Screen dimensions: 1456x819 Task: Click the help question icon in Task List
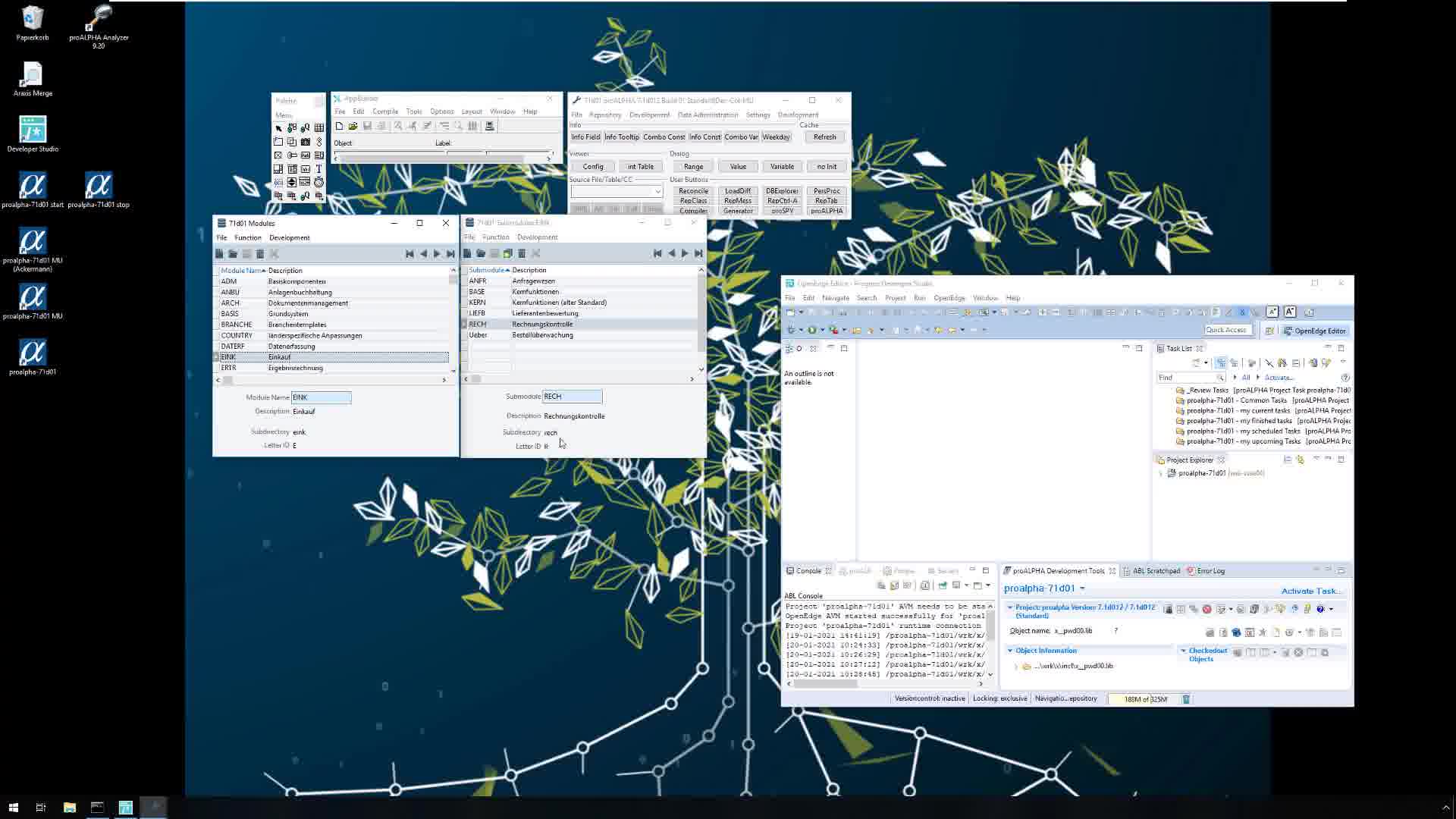[x=1345, y=378]
